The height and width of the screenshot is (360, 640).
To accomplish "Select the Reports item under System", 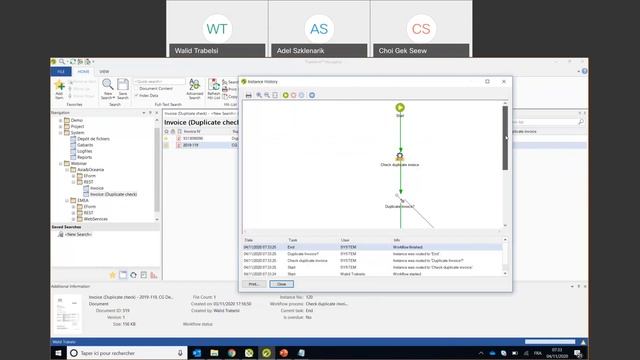I will tap(84, 157).
